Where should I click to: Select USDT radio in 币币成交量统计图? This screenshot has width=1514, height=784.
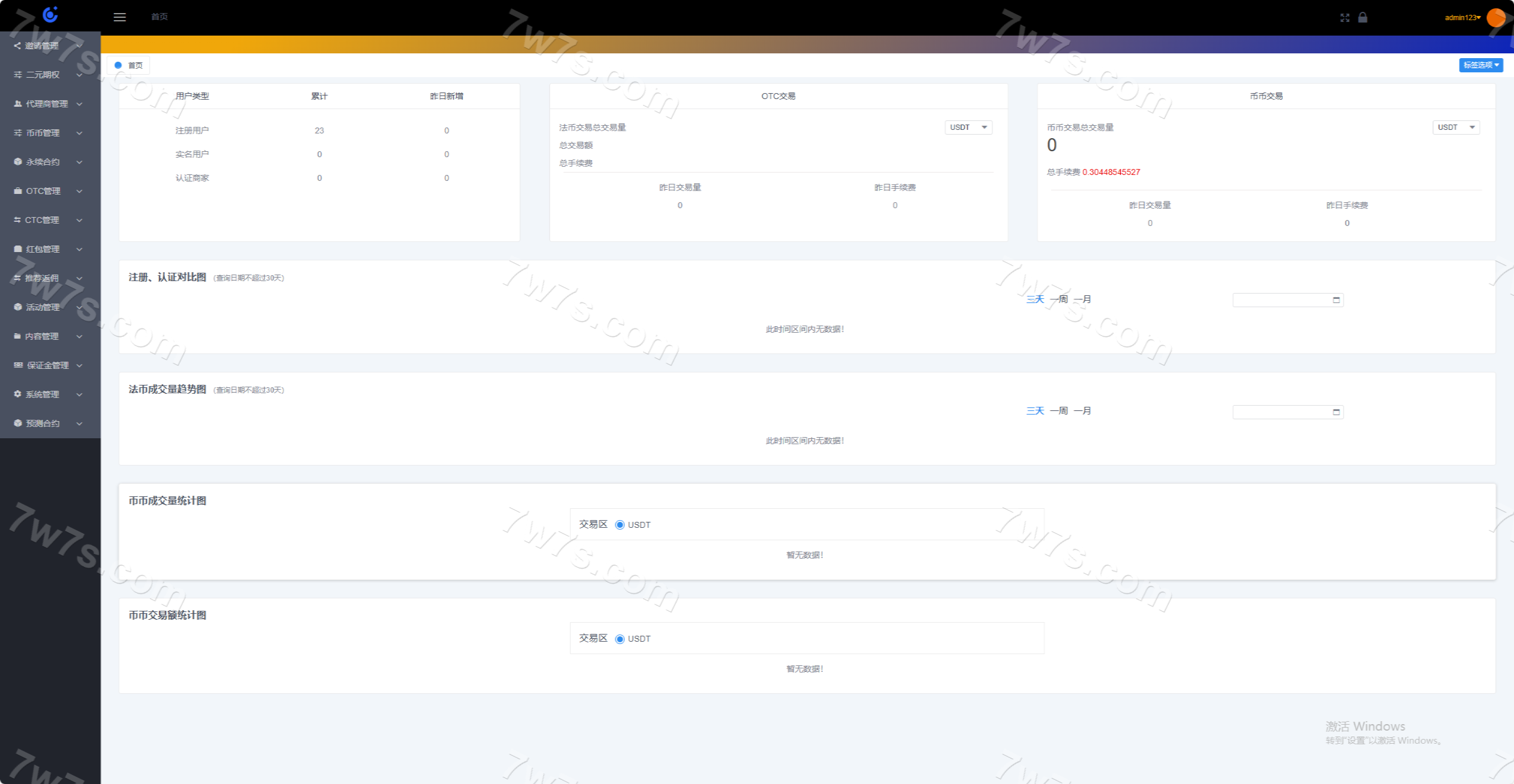click(x=620, y=525)
